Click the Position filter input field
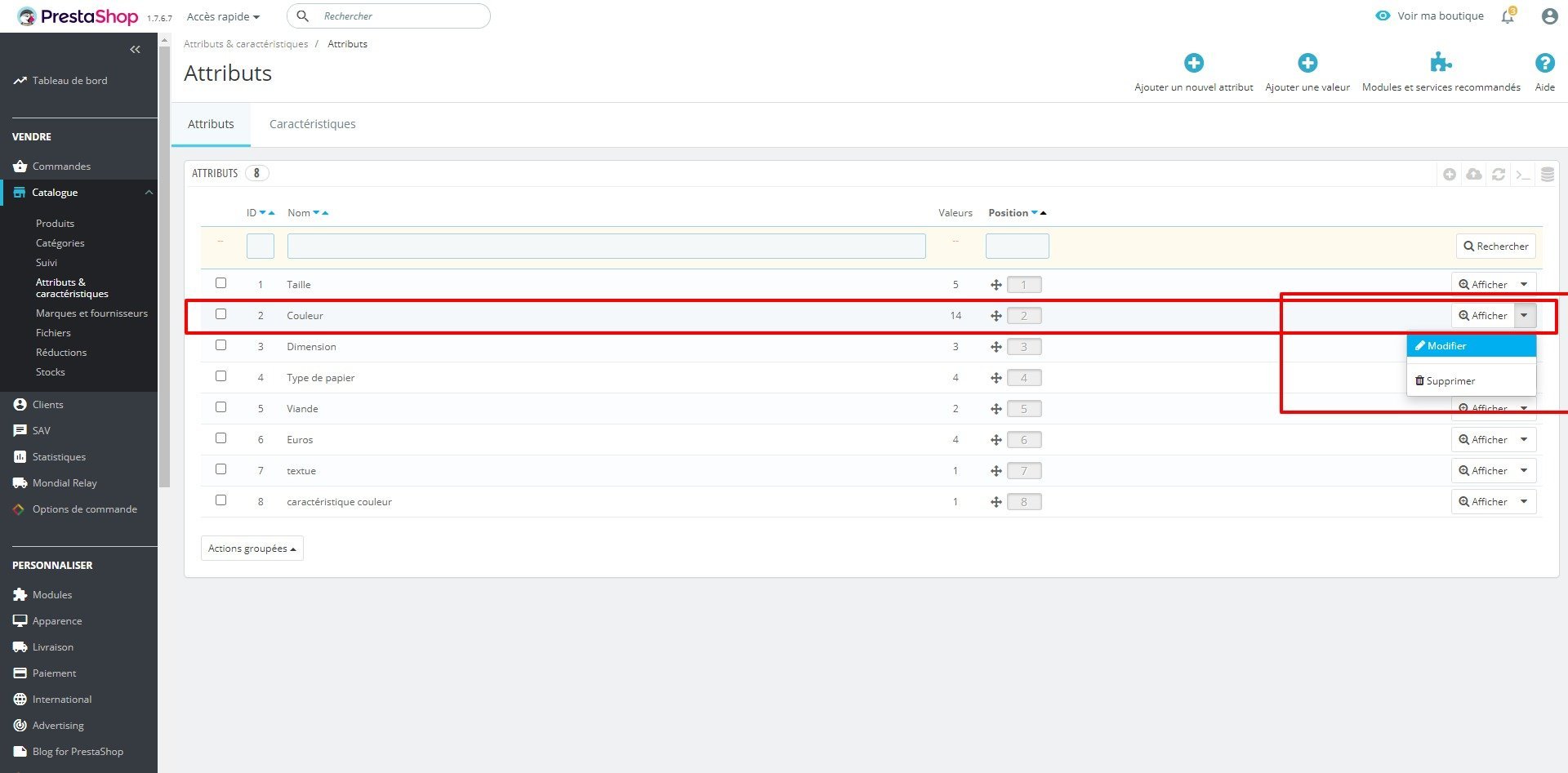 tap(1018, 247)
